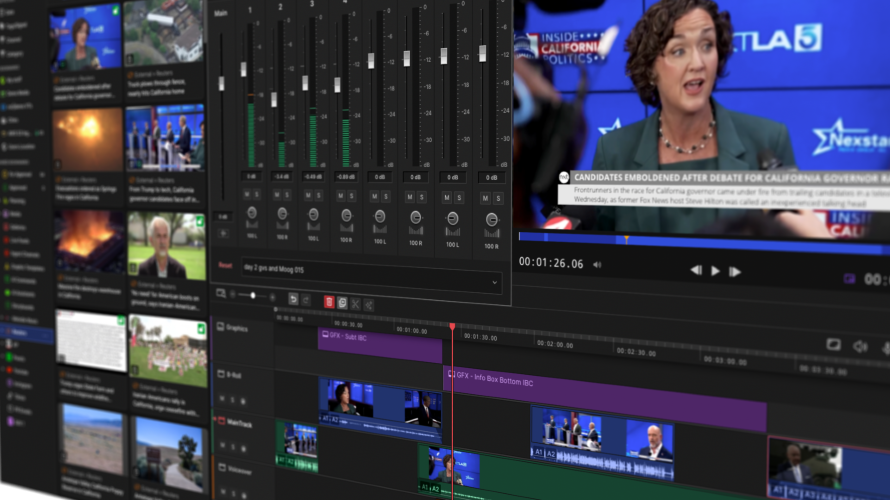Click the screen icon above timeline ruler
The height and width of the screenshot is (500, 890).
click(833, 344)
